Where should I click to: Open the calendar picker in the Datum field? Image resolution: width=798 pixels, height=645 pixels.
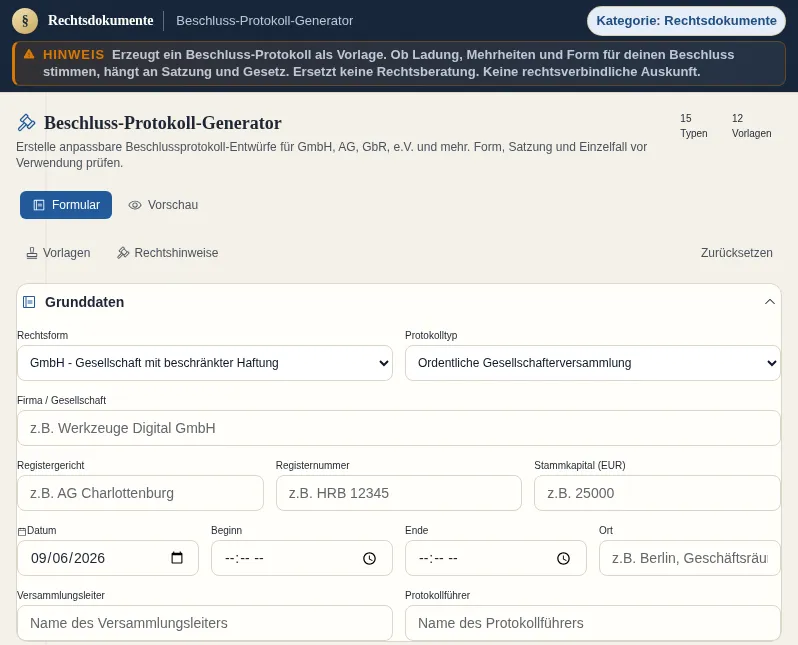point(177,558)
